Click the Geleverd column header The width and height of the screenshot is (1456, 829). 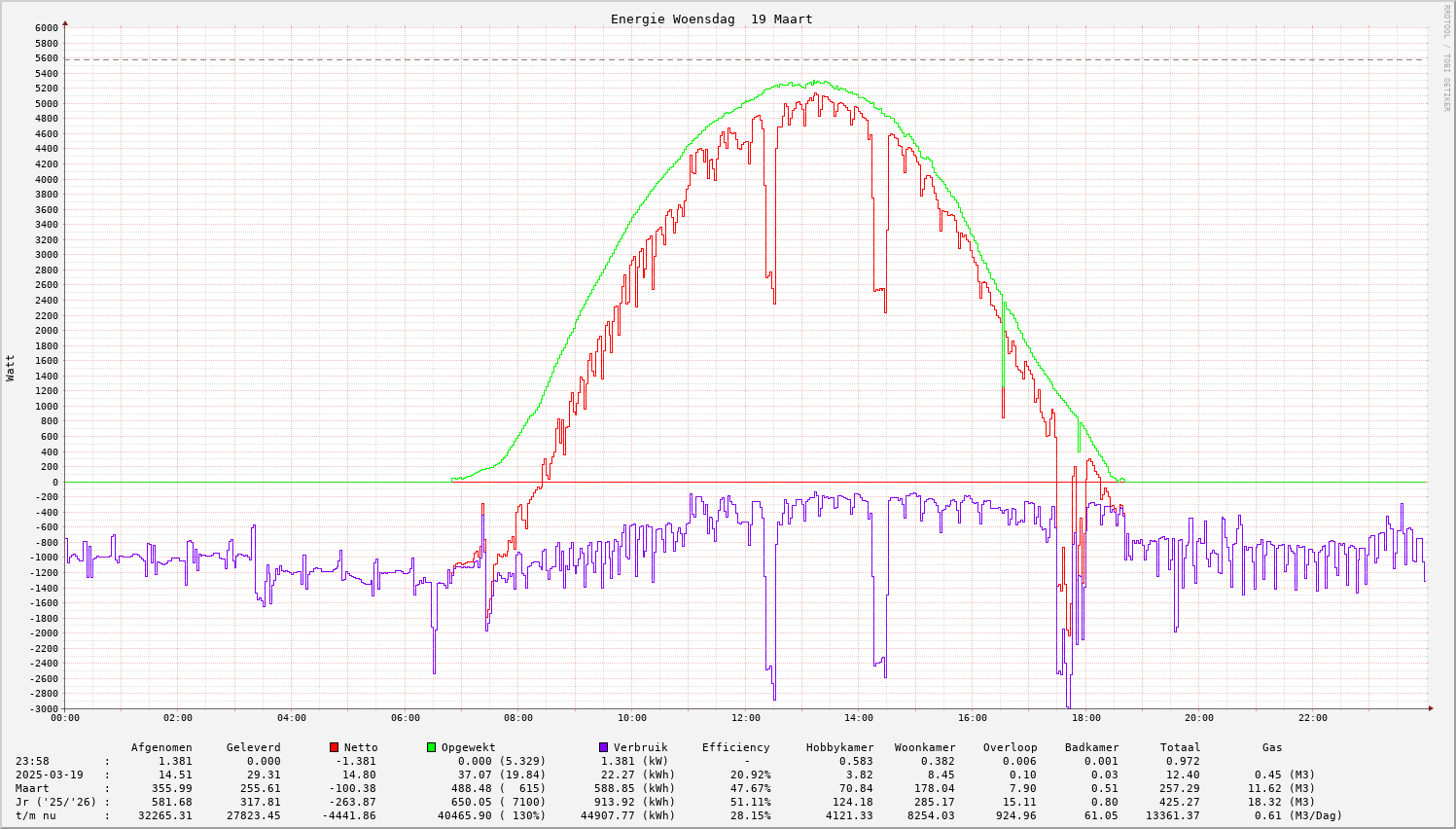253,747
